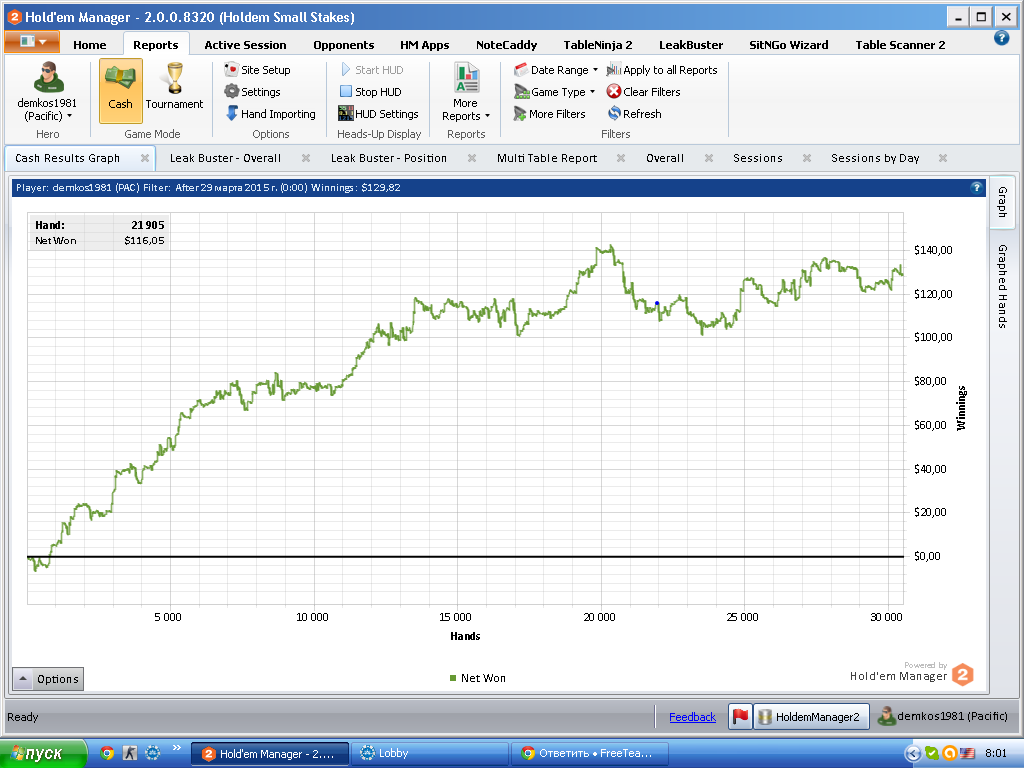Close the Cash Results Graph tab
1024x768 pixels.
coord(145,158)
